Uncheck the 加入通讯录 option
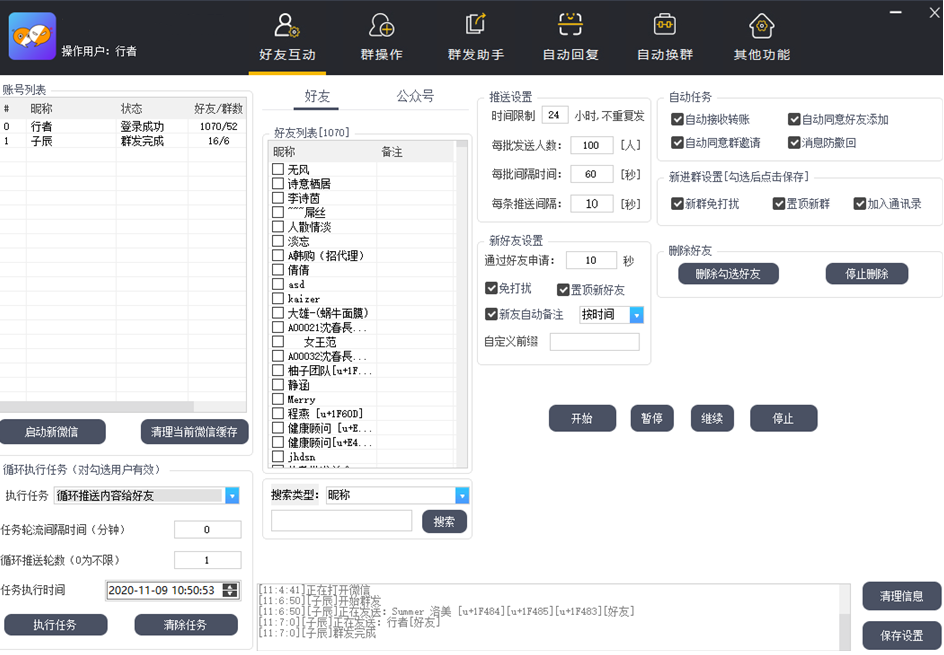The width and height of the screenshot is (944, 655). (x=859, y=203)
